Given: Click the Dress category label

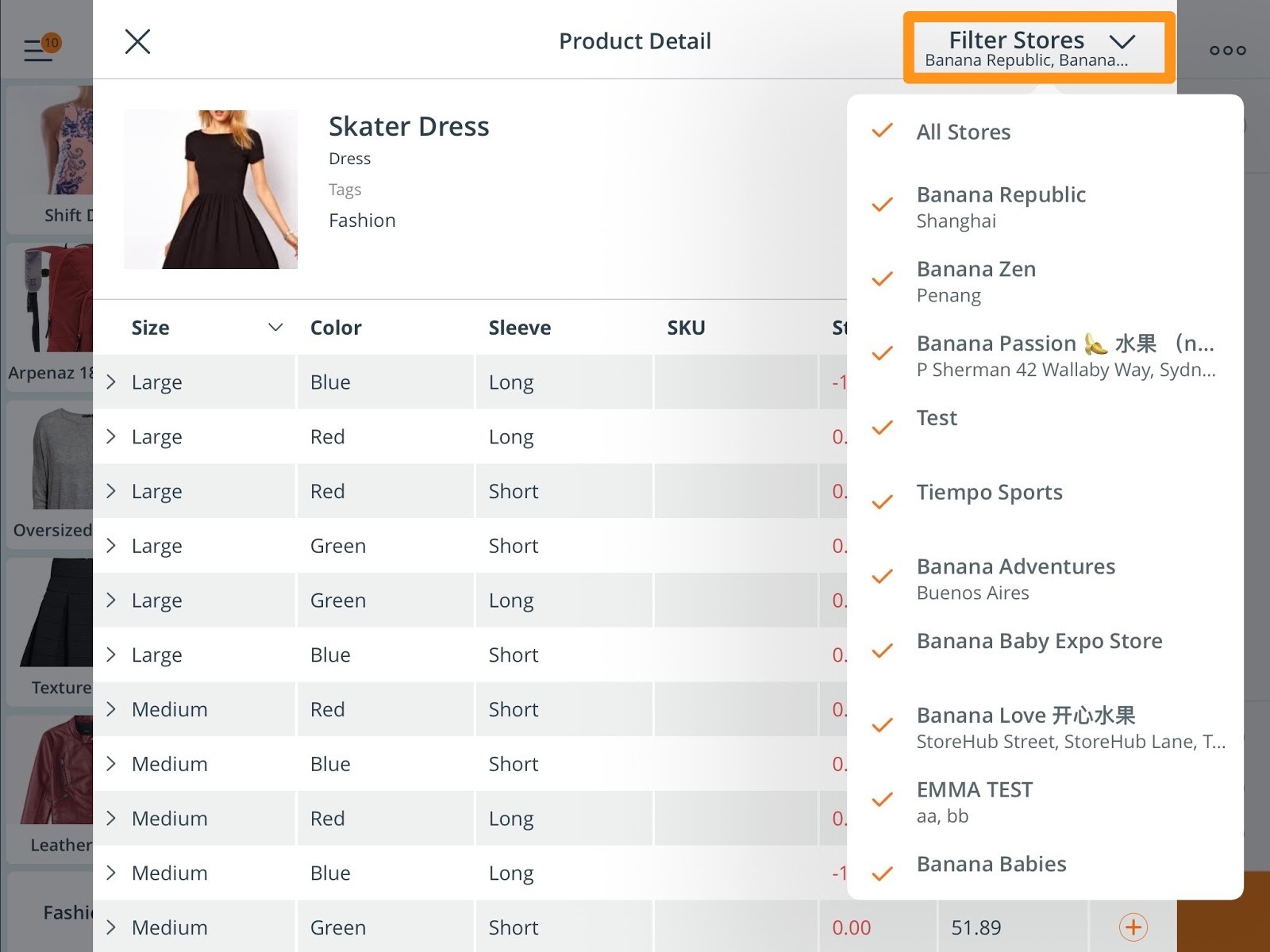Looking at the screenshot, I should coord(349,159).
